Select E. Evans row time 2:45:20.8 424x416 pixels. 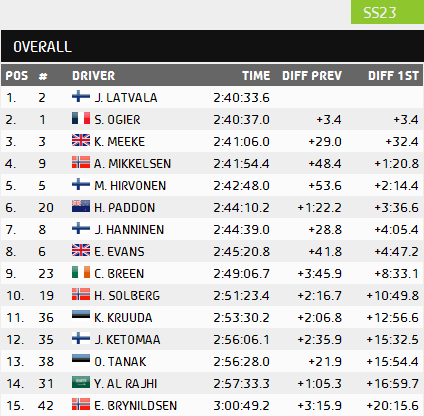241,252
